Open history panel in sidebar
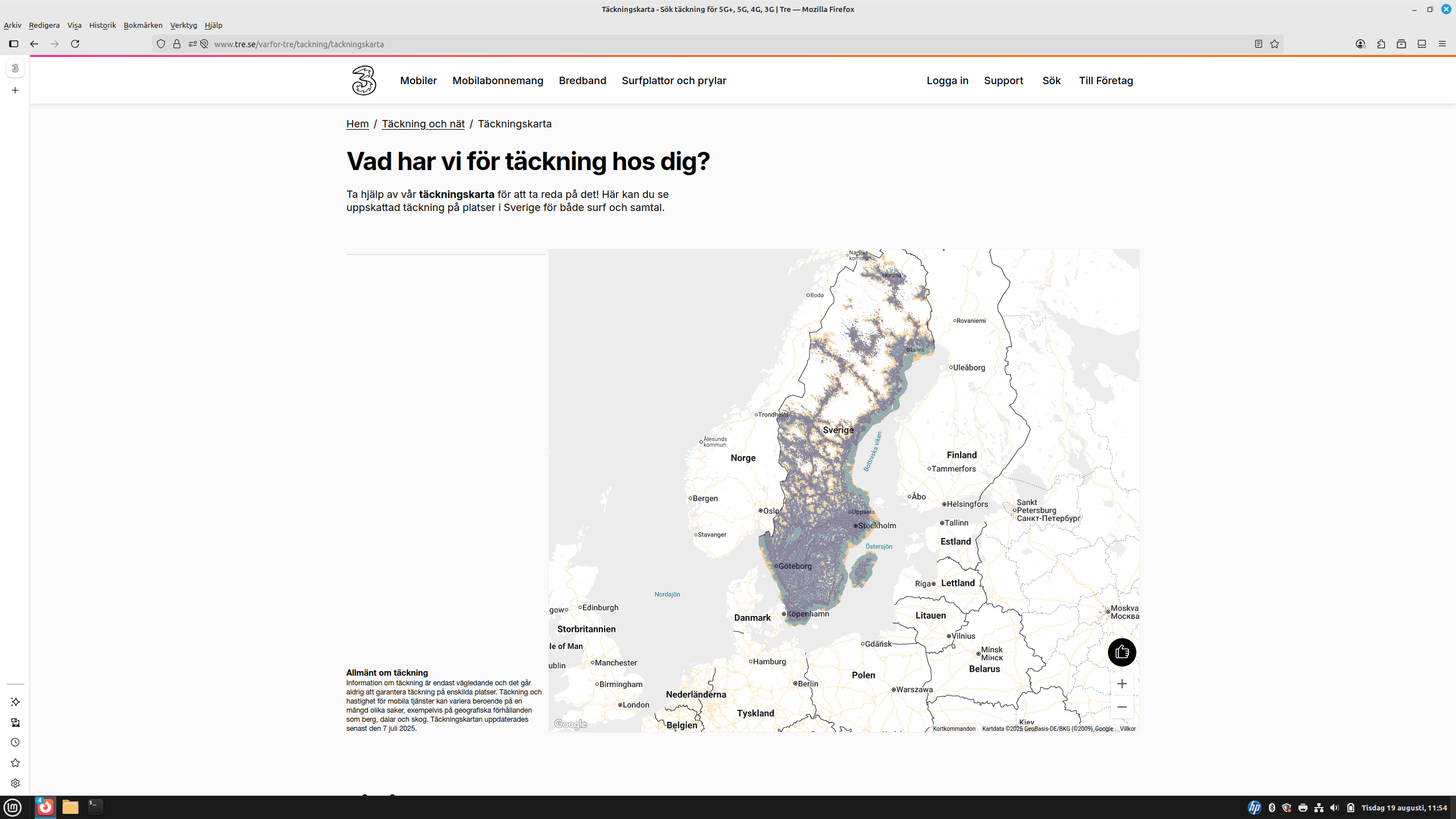Viewport: 1456px width, 819px height. [x=15, y=742]
